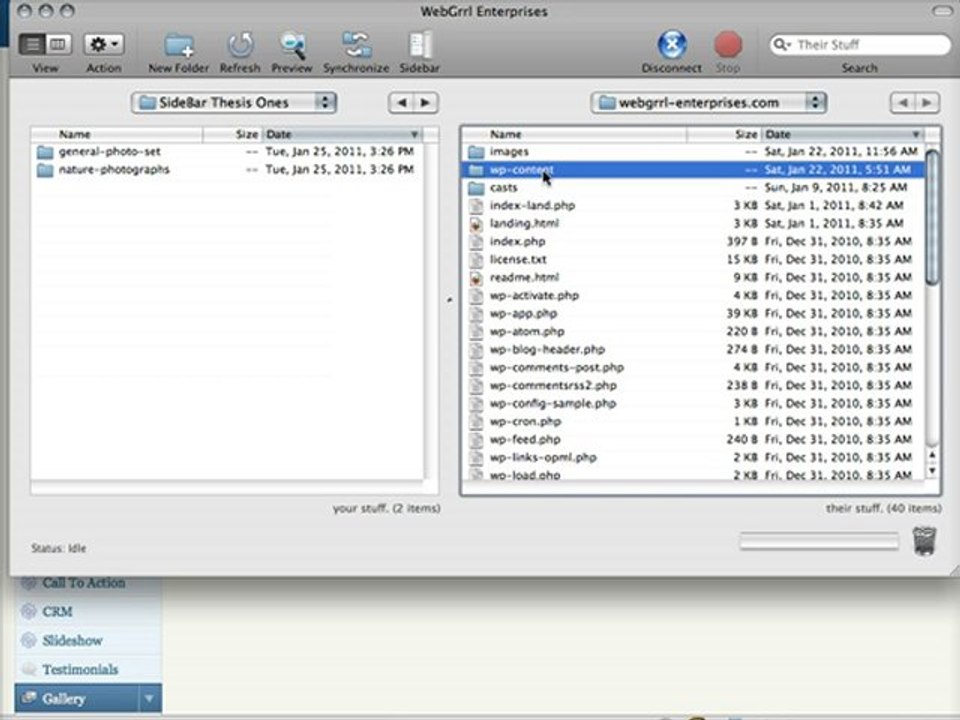Screen dimensions: 960x720
Task: Select the wp-commentsrss2.php file
Action: tap(693, 386)
